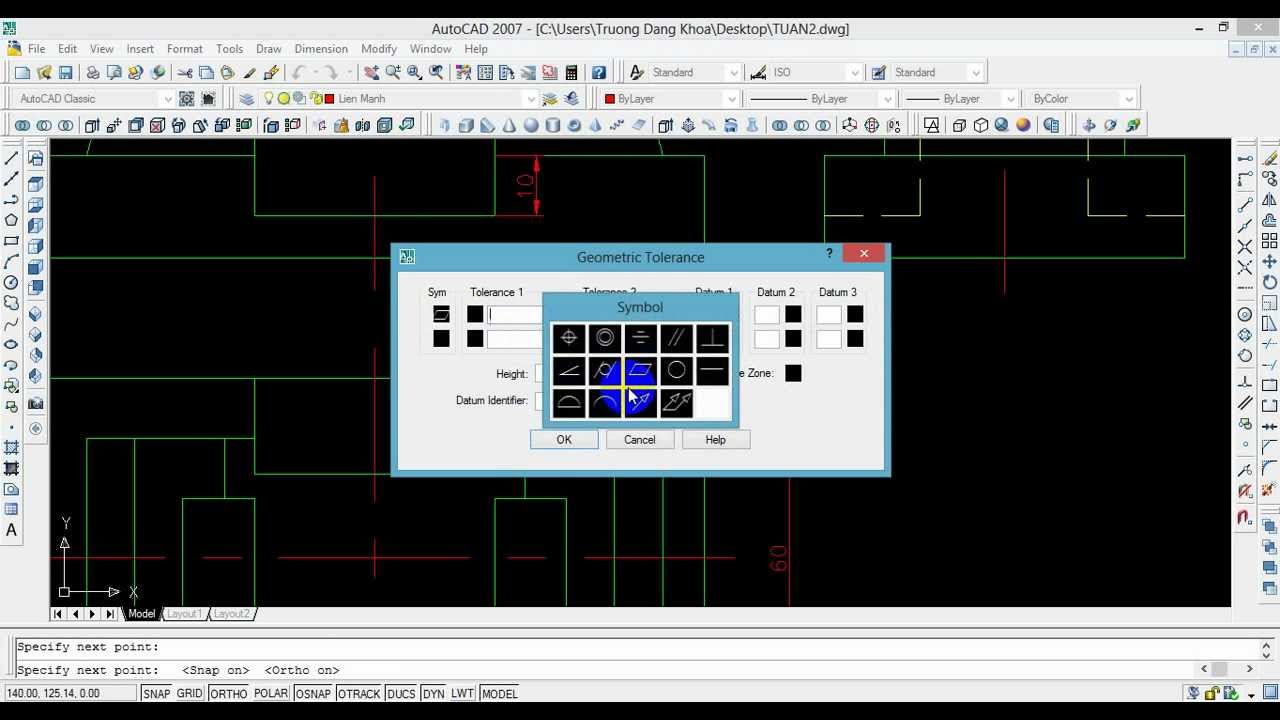1280x720 pixels.
Task: Toggle SNAP mode in status bar
Action: (156, 693)
